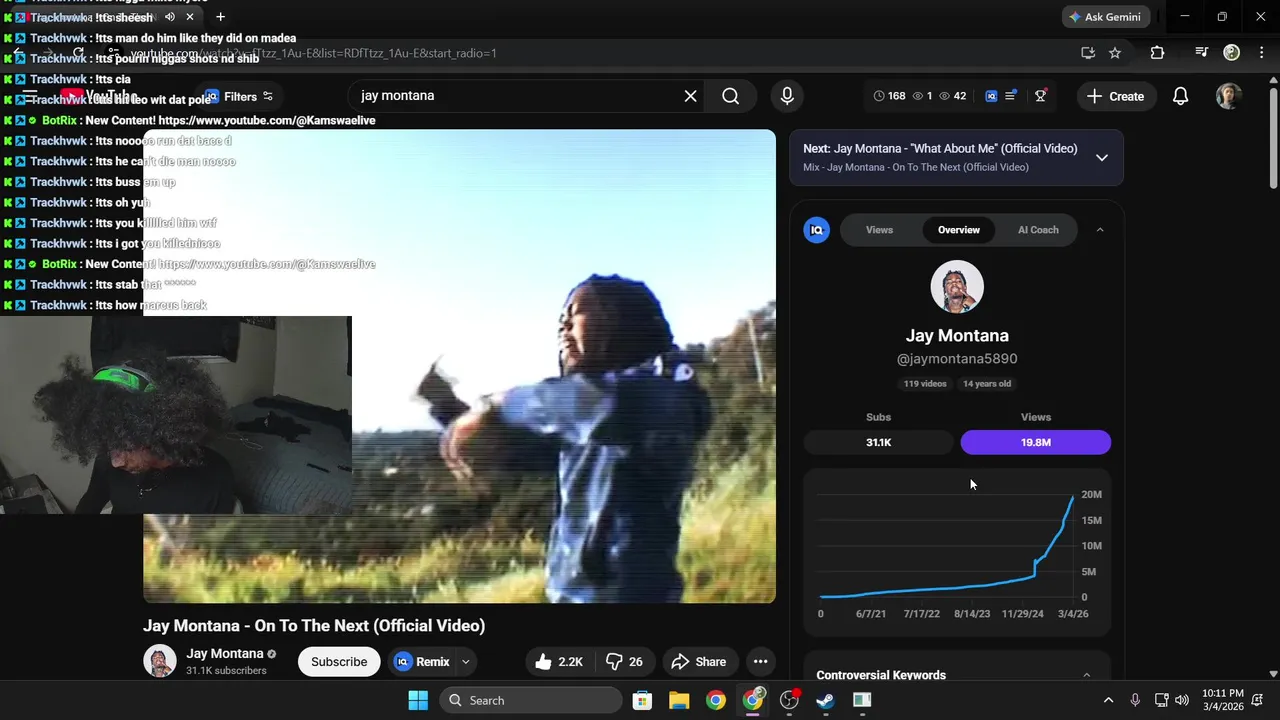Image resolution: width=1280 pixels, height=720 pixels.
Task: Click the vidIQ logo in the stats bar
Action: tap(991, 96)
